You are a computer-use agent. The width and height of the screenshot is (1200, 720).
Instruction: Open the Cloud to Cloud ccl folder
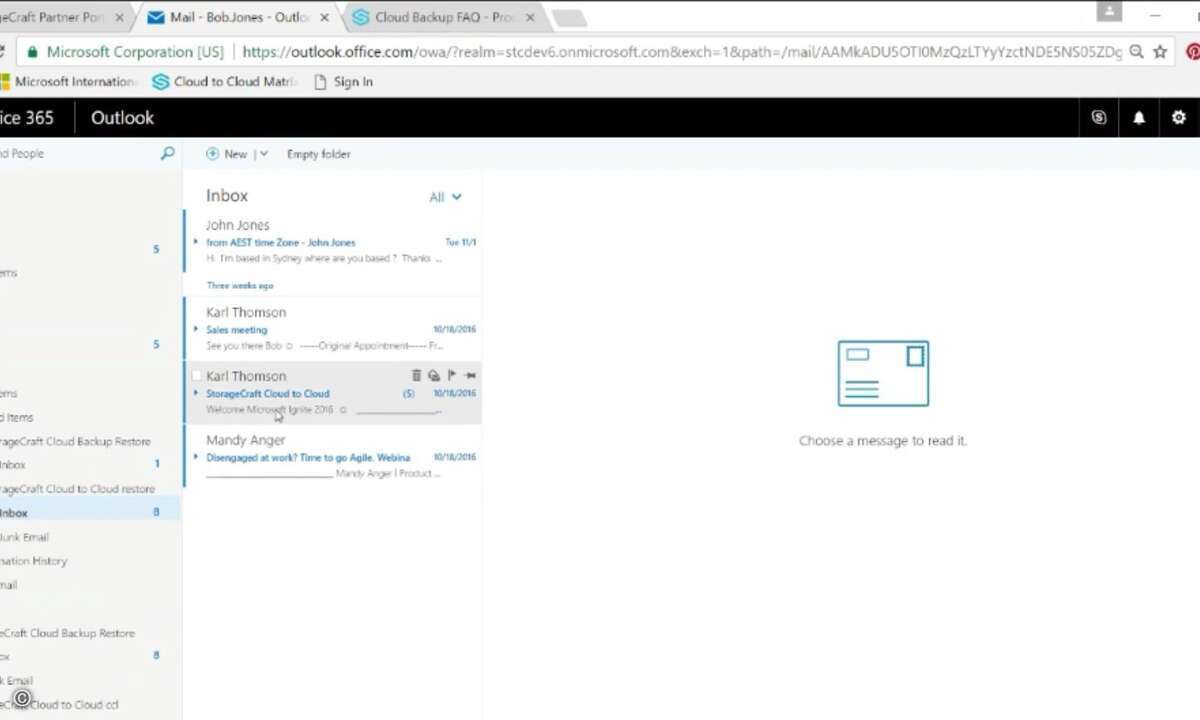click(59, 705)
